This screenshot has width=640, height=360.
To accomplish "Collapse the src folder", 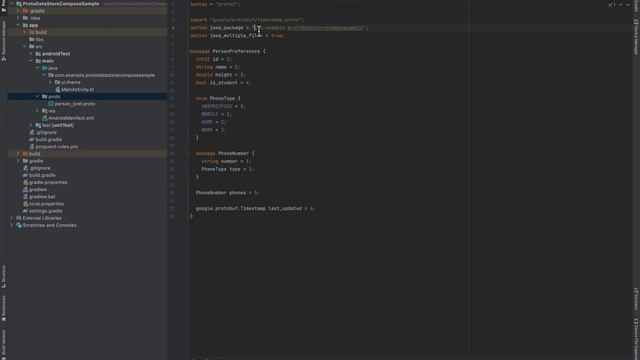I will click(25, 47).
